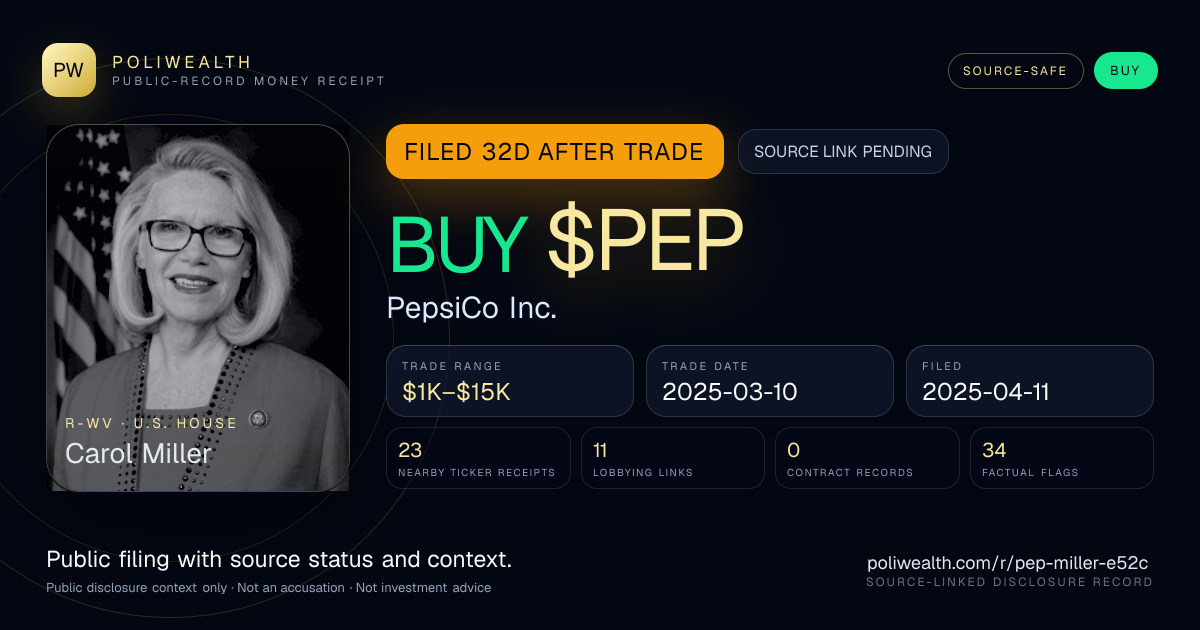Click the poliwealth.com/r/pep-miller-e52c link
This screenshot has width=1200, height=630.
pos(1010,563)
